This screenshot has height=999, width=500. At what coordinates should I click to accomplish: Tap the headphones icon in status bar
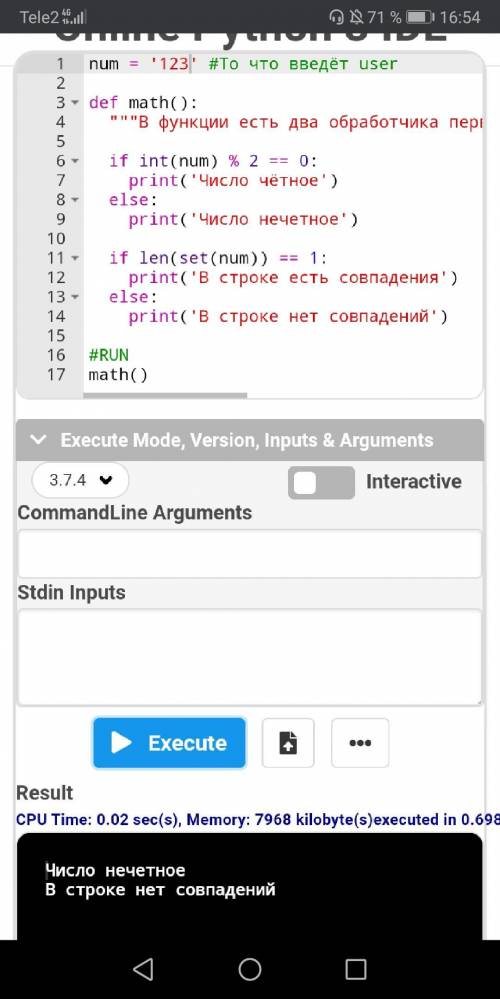click(336, 17)
